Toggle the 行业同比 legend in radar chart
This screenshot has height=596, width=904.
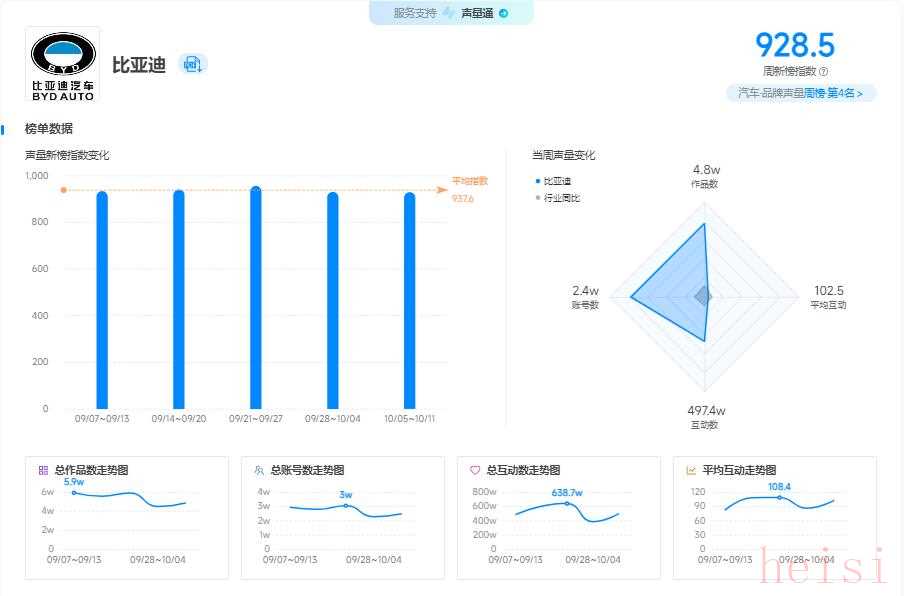click(x=556, y=198)
